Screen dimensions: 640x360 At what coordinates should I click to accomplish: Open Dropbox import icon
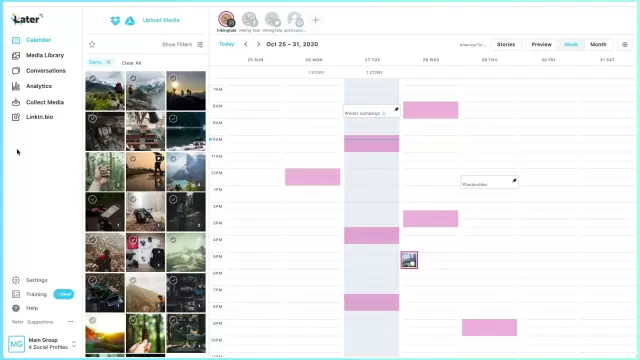pos(115,20)
